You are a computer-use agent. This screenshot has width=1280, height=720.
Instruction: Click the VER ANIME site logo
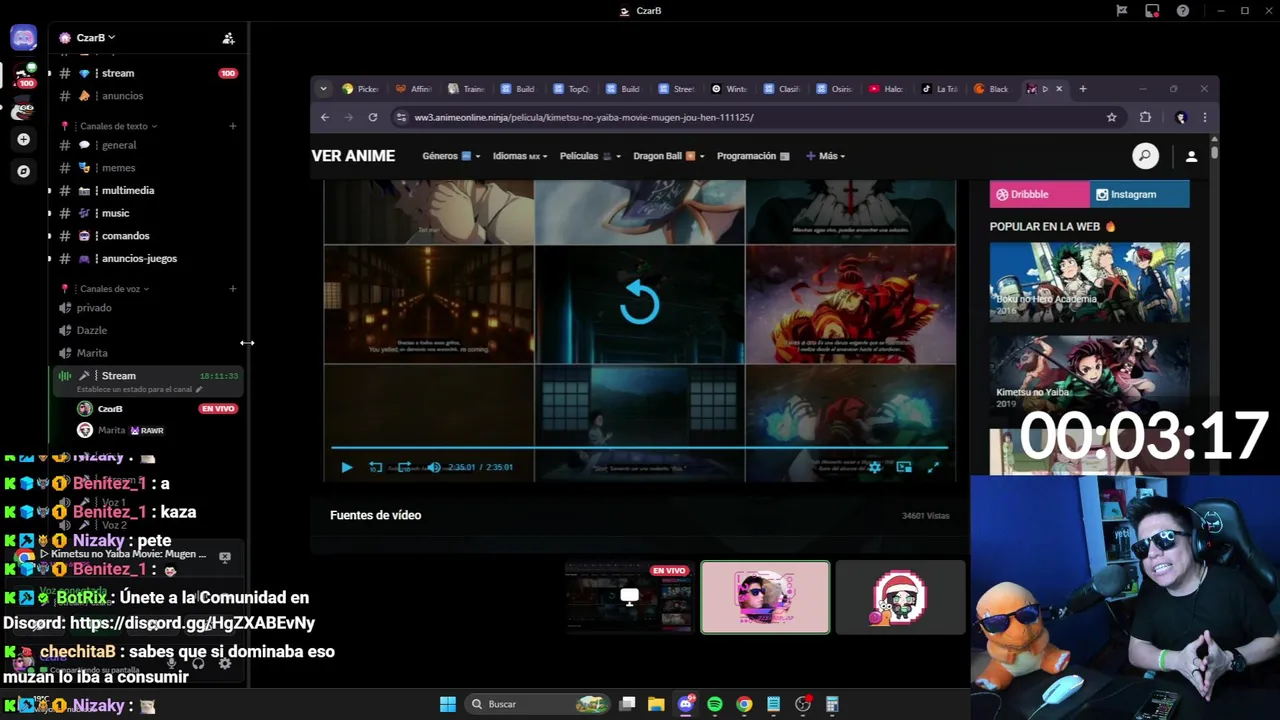pos(353,156)
